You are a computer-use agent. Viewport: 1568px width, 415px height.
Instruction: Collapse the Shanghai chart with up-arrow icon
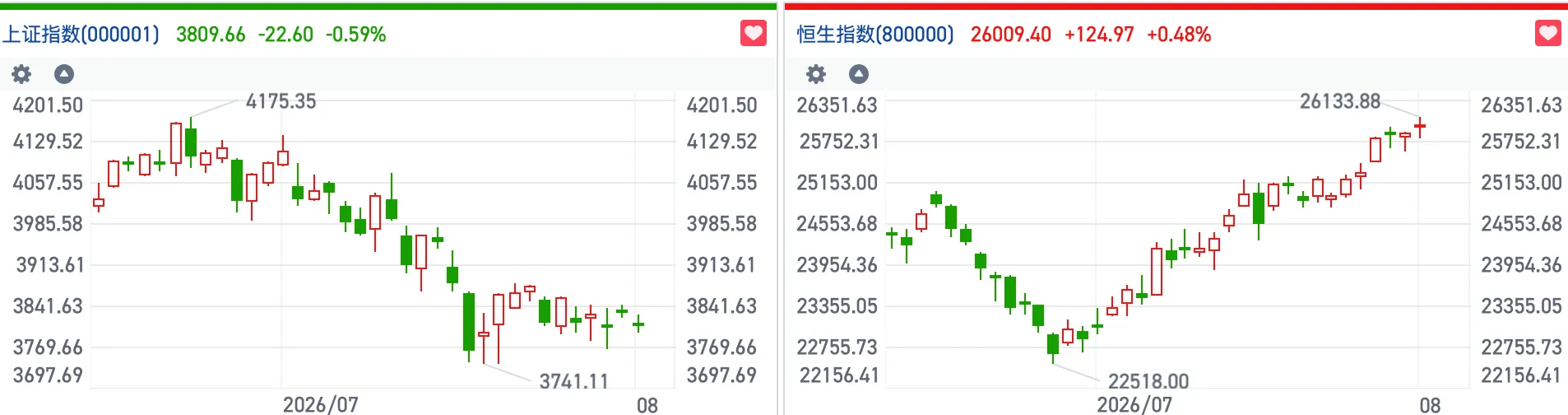(x=64, y=74)
